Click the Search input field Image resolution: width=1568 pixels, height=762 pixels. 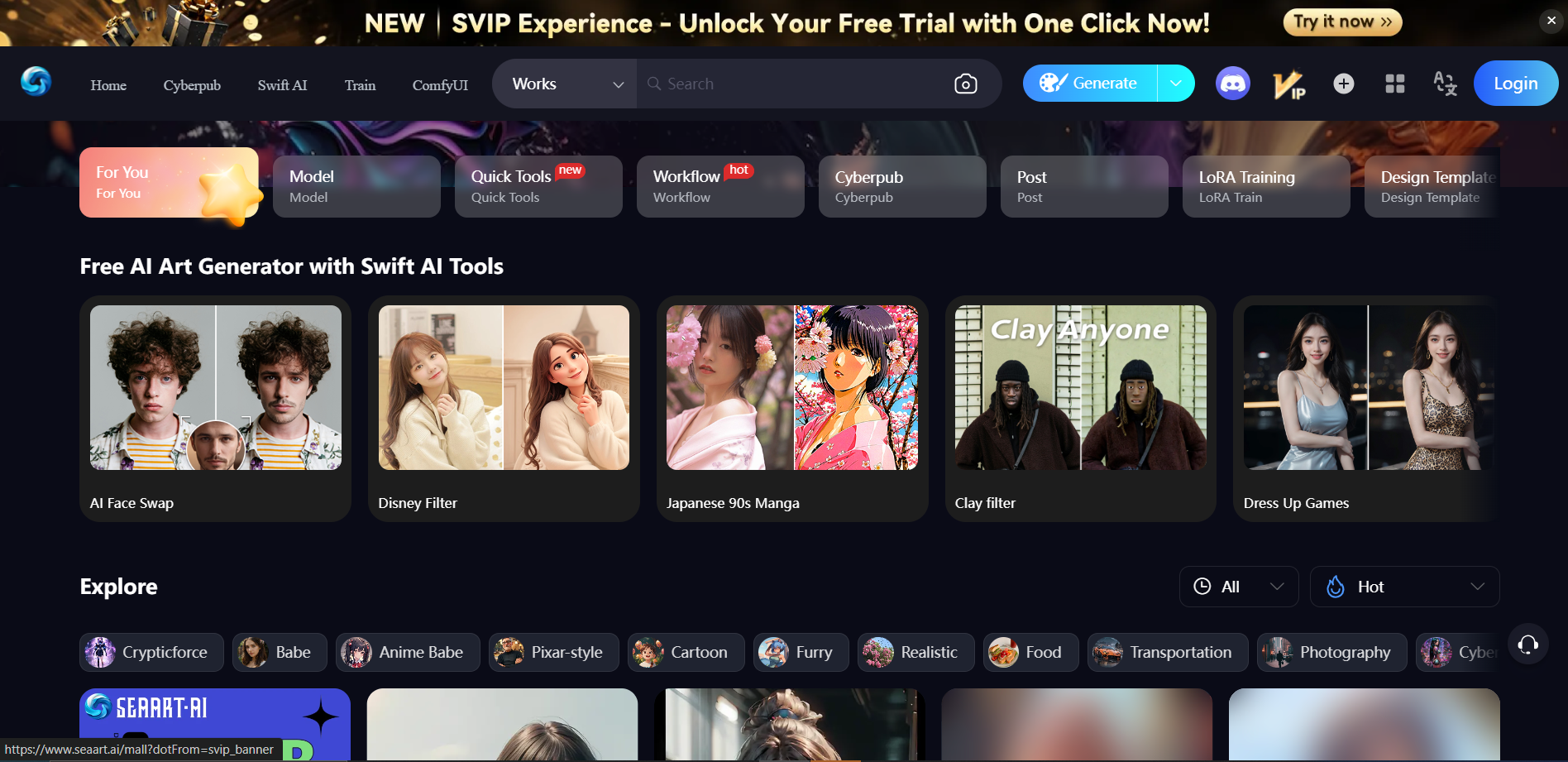click(x=794, y=84)
